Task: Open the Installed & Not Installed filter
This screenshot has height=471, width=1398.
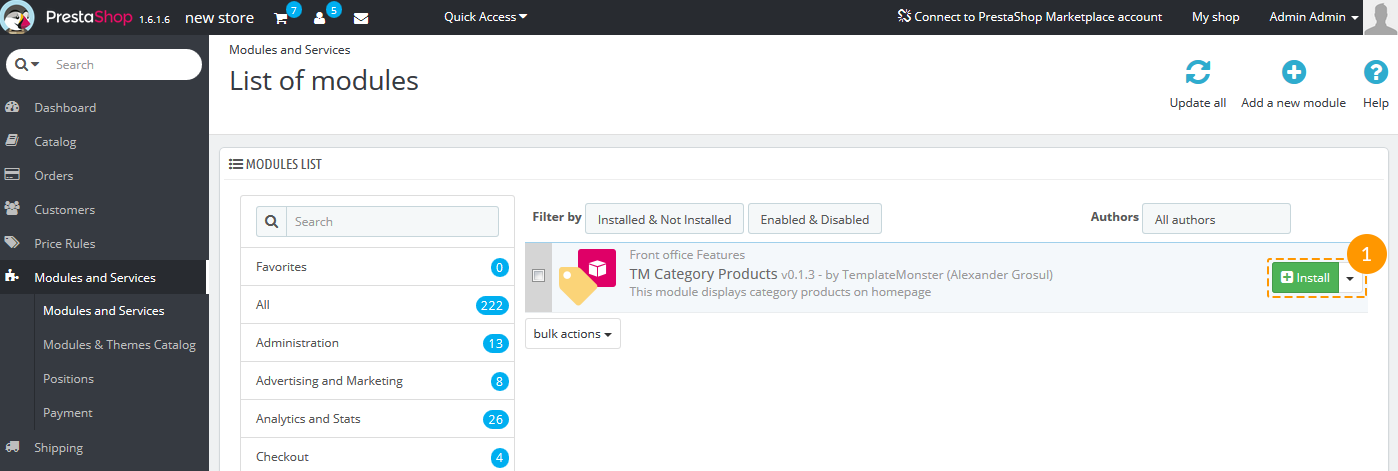Action: pos(664,219)
